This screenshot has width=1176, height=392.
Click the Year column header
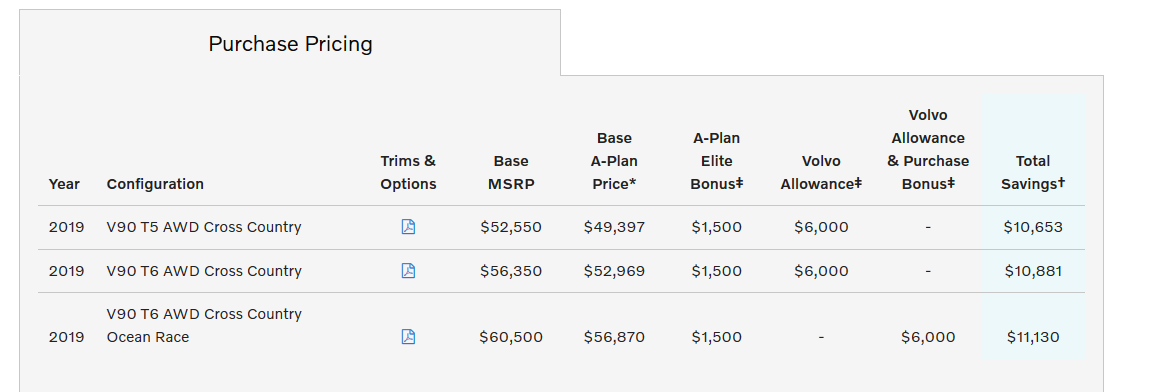tap(64, 184)
